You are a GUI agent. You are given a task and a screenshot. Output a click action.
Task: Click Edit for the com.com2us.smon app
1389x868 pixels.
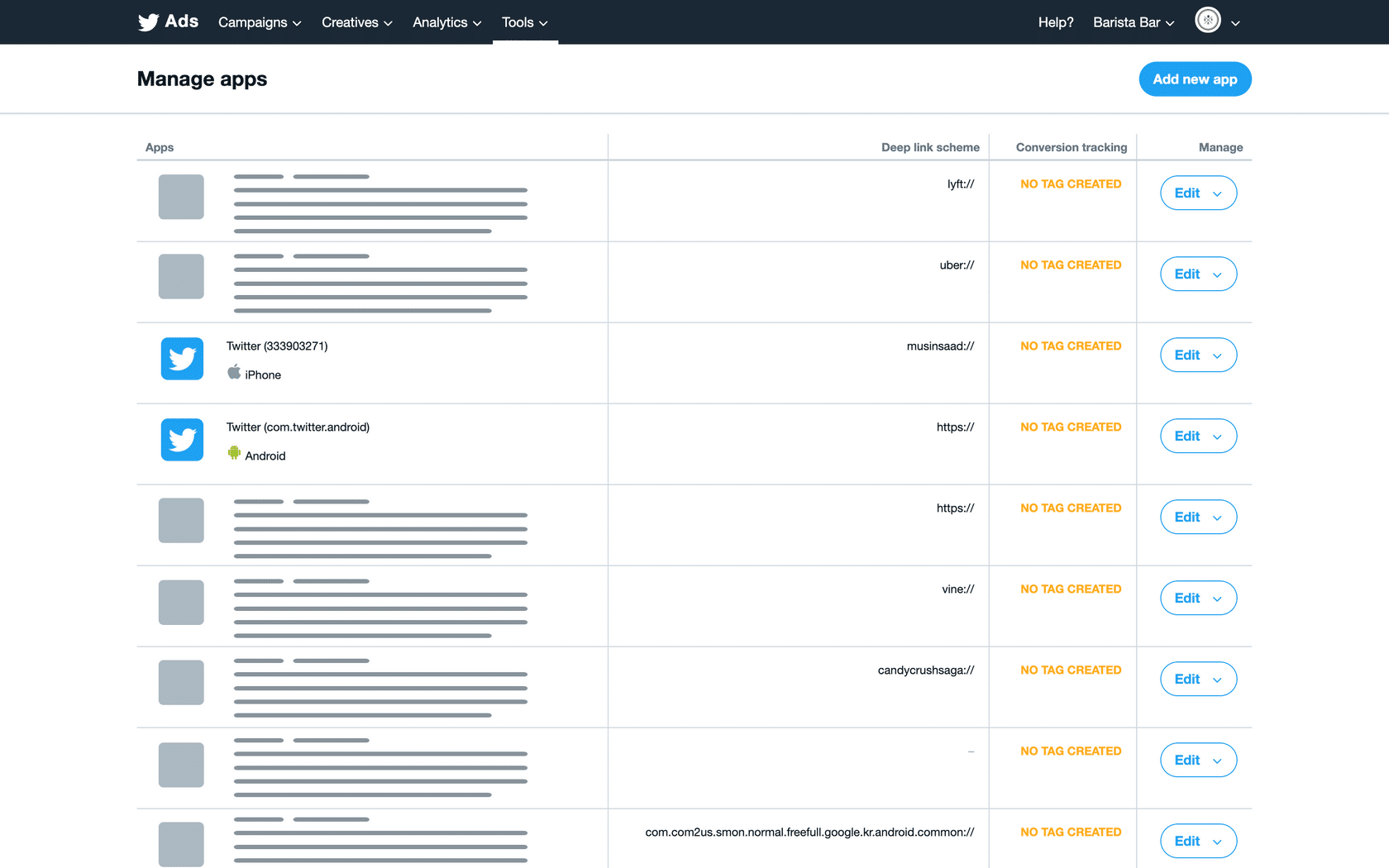point(1198,841)
